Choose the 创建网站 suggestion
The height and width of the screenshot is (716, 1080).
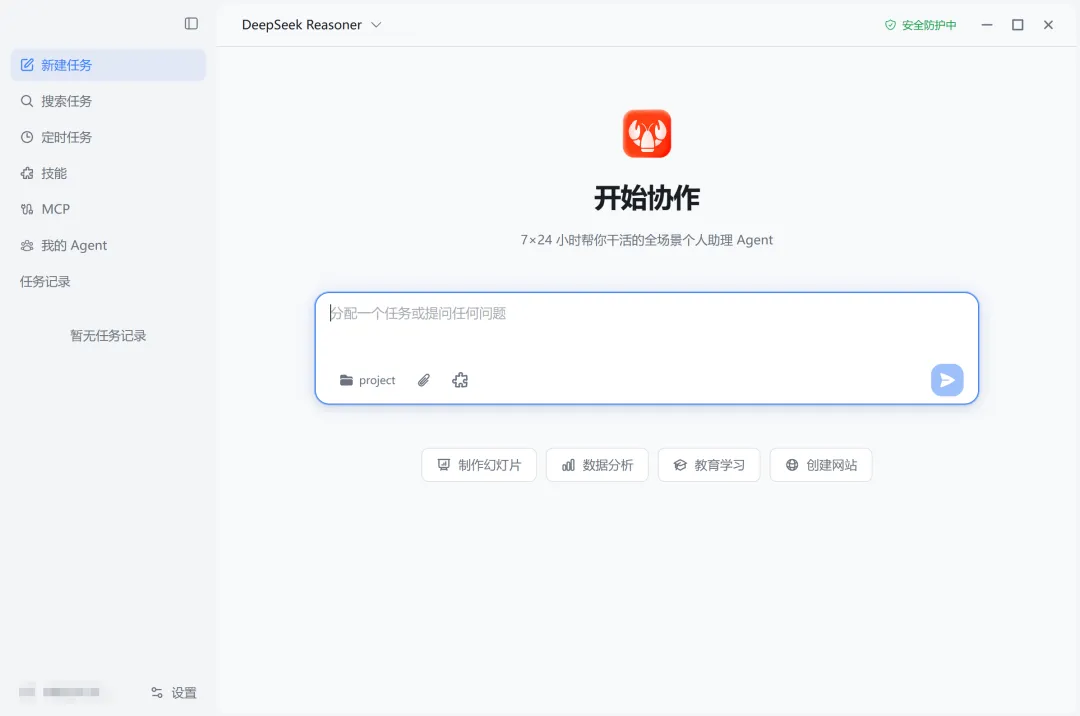pos(821,465)
